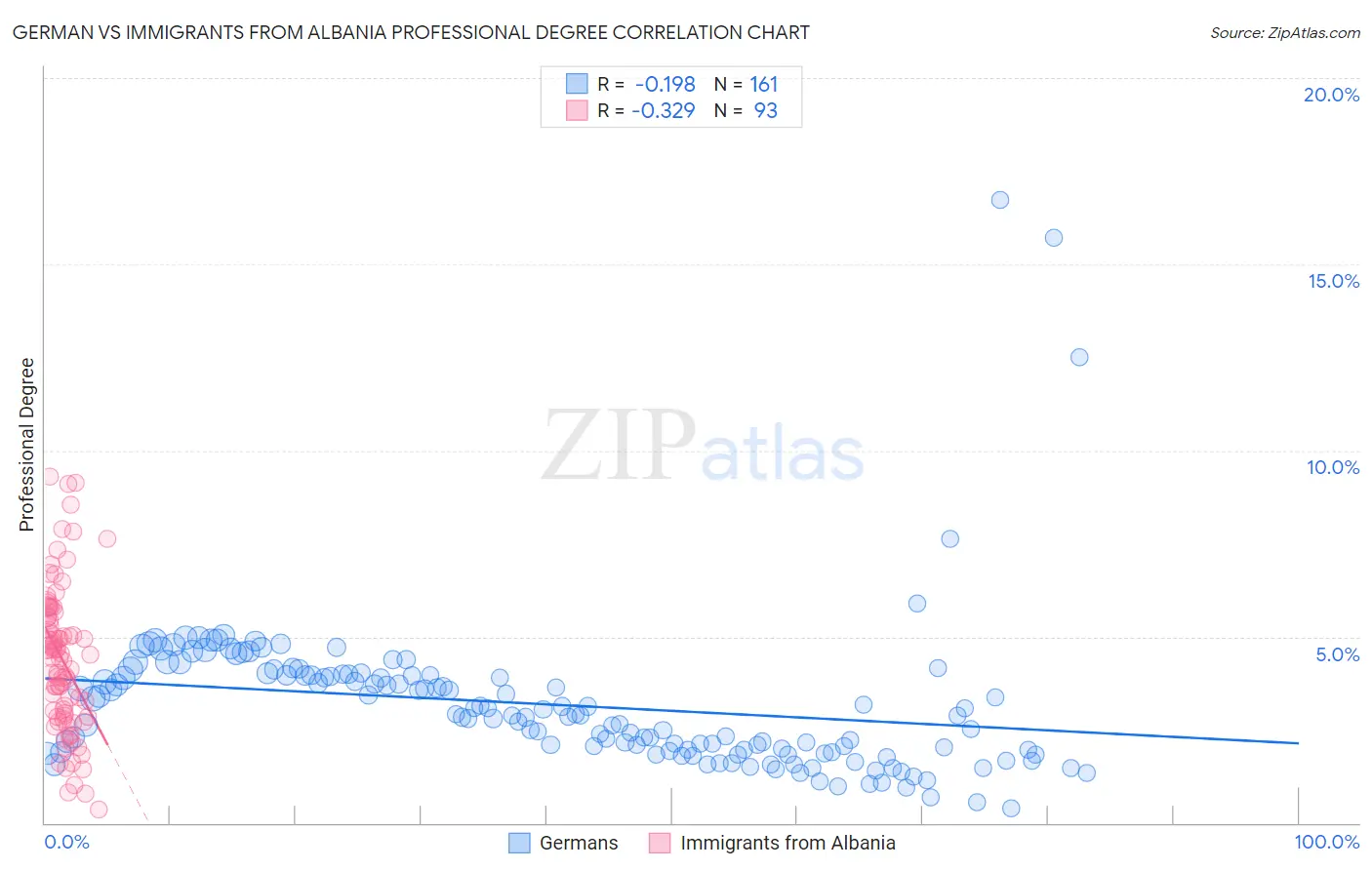The width and height of the screenshot is (1372, 870).
Task: Click the 0.0% x-axis label
Action: coord(66,842)
